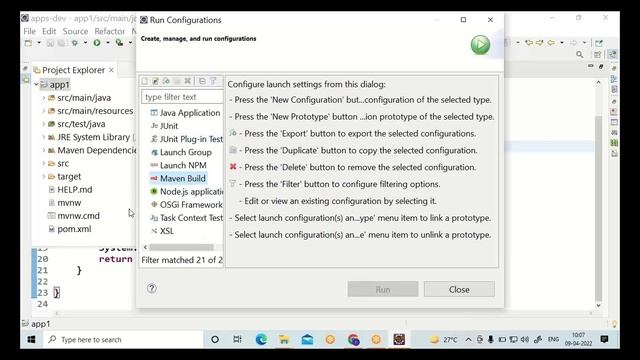
Task: Click the New Prototype icon in dialog toolbar
Action: pos(156,81)
